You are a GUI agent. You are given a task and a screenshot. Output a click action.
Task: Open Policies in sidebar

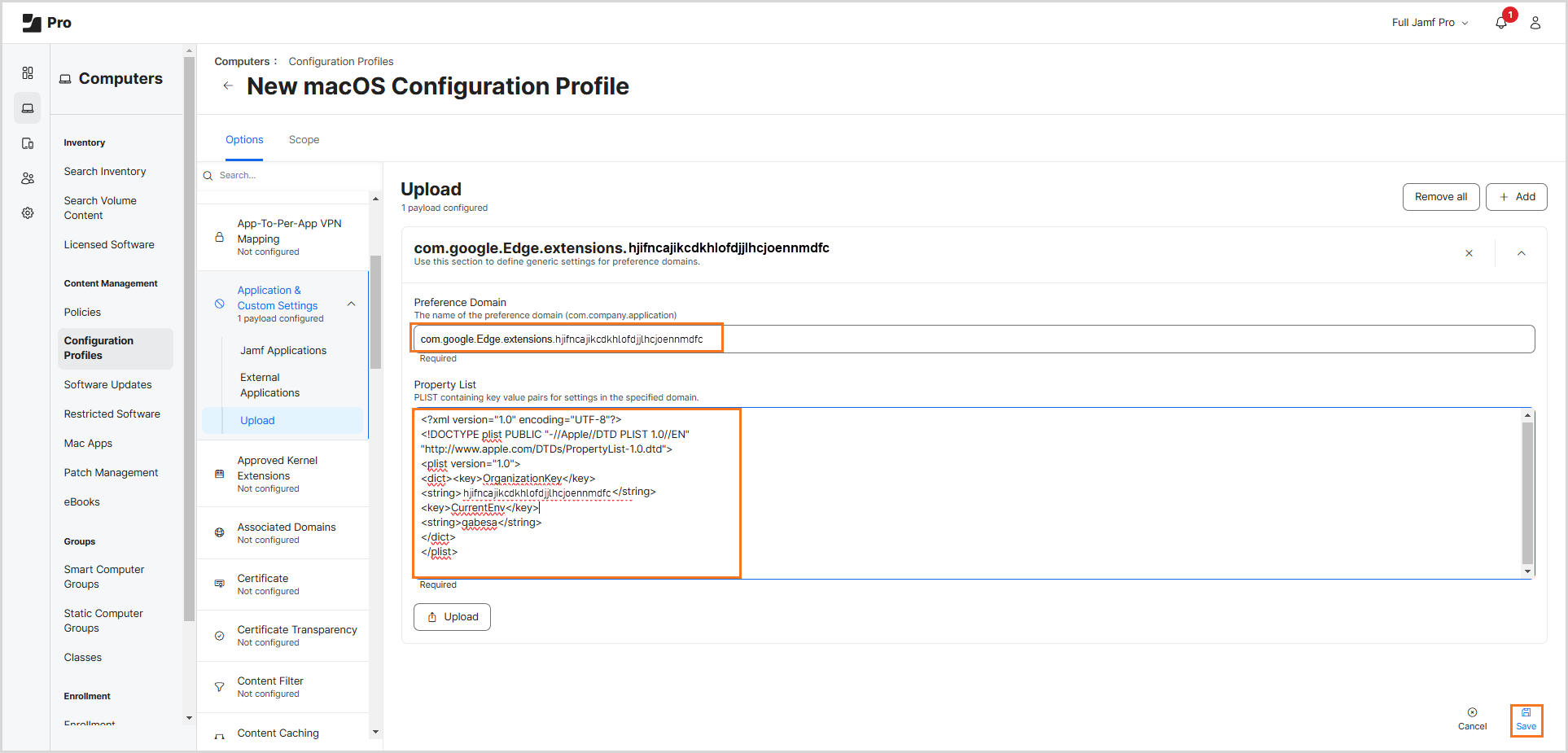coord(82,313)
